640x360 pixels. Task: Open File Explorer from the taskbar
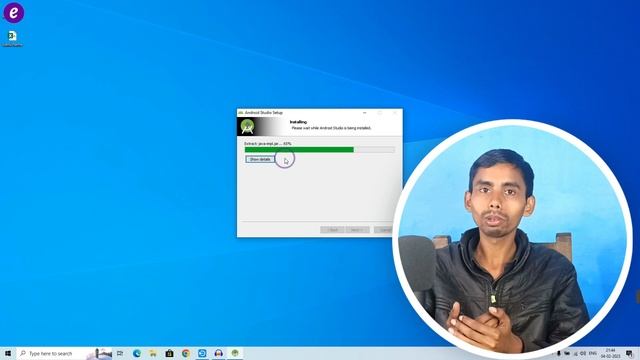[x=153, y=353]
